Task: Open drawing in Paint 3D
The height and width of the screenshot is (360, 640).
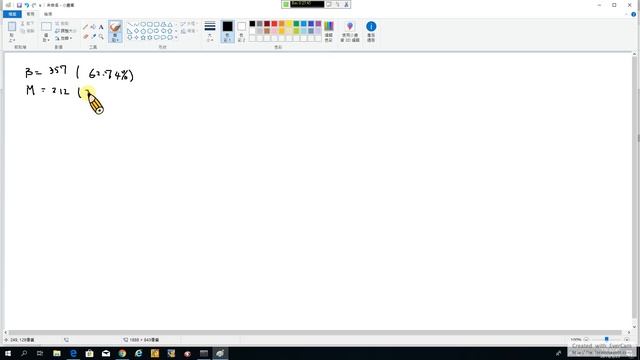Action: tap(350, 31)
